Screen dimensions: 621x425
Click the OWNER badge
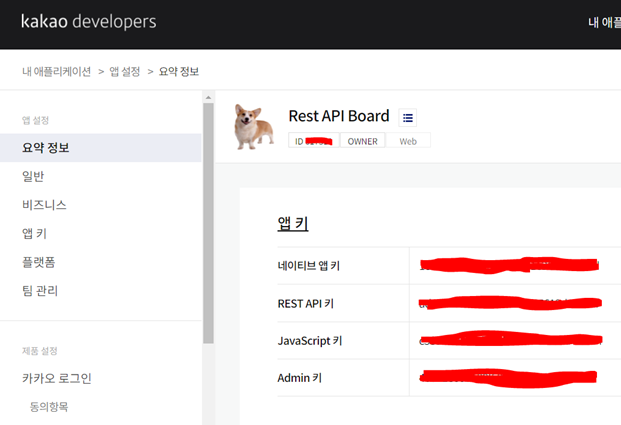pos(362,141)
